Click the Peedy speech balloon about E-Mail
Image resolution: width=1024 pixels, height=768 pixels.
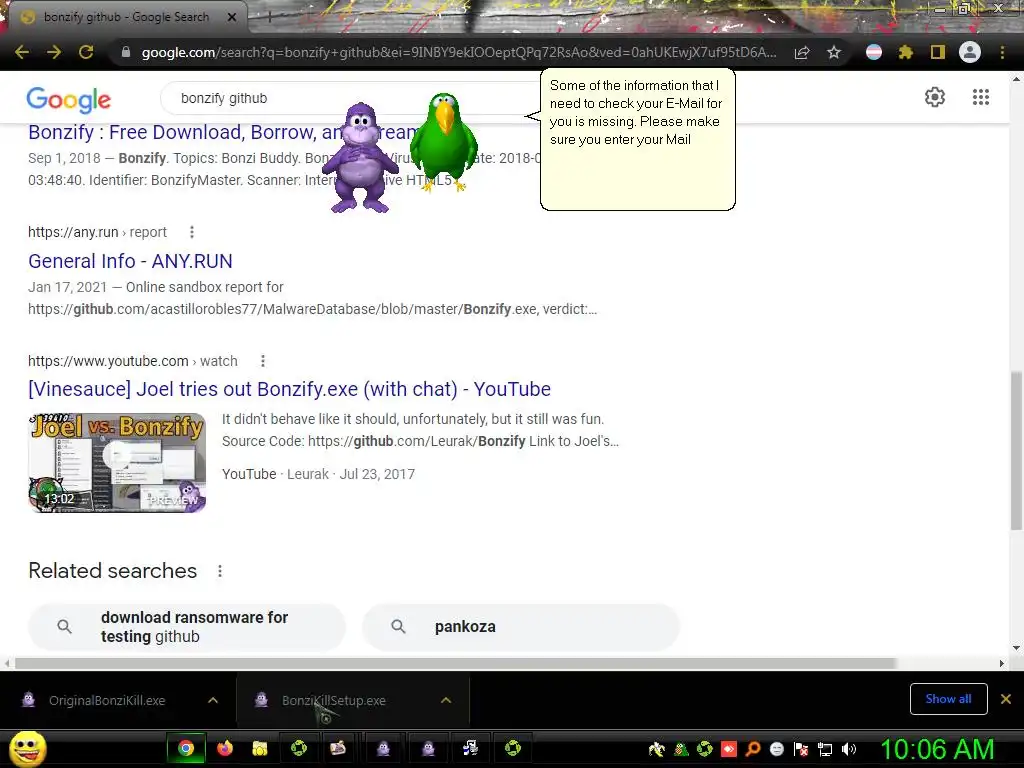pos(638,139)
